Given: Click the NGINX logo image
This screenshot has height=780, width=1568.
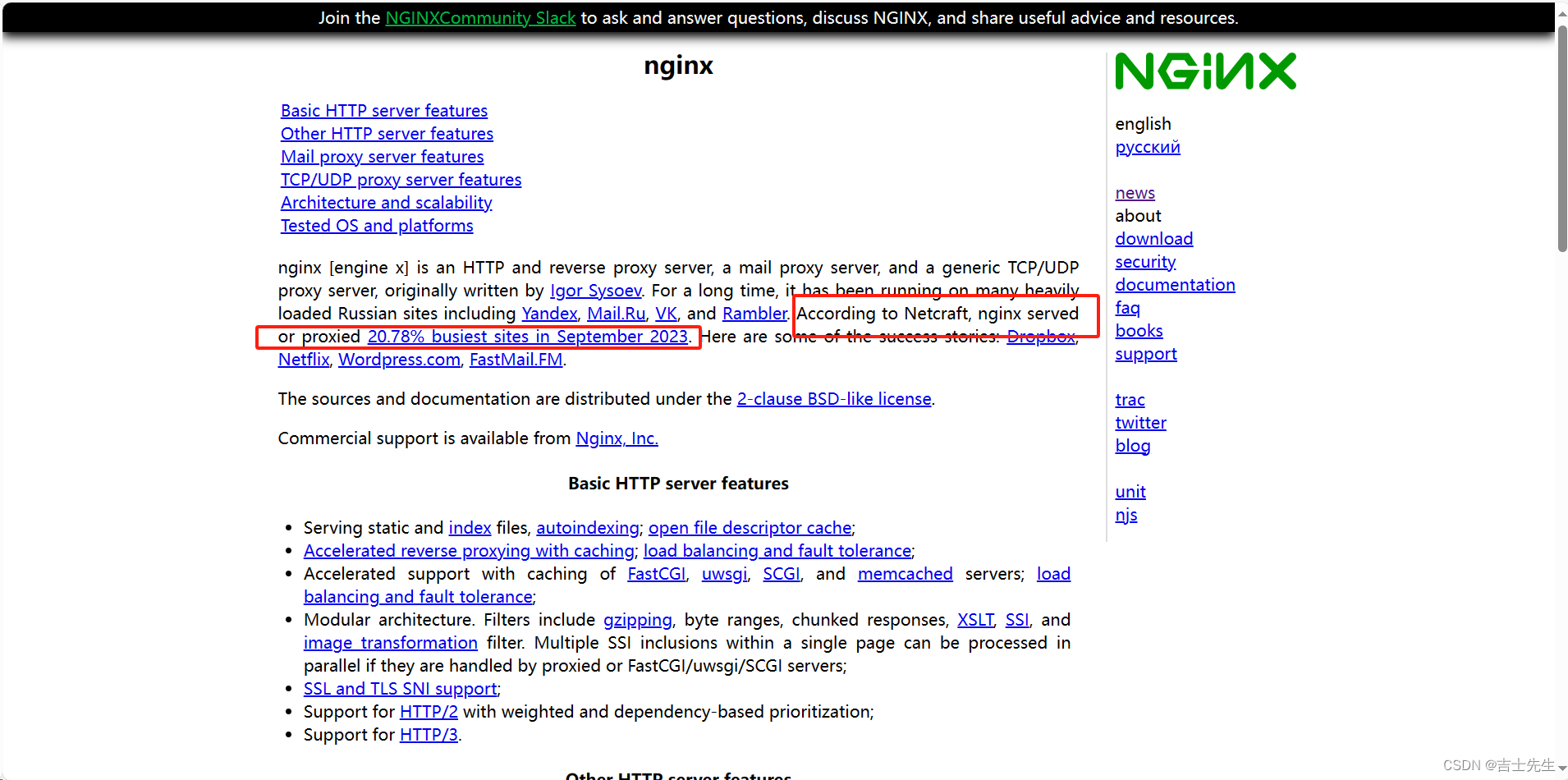Looking at the screenshot, I should pos(1205,71).
